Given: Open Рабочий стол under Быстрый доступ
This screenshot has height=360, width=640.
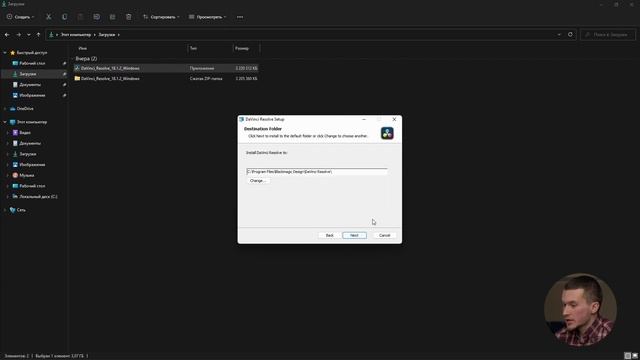Looking at the screenshot, I should click(x=29, y=63).
